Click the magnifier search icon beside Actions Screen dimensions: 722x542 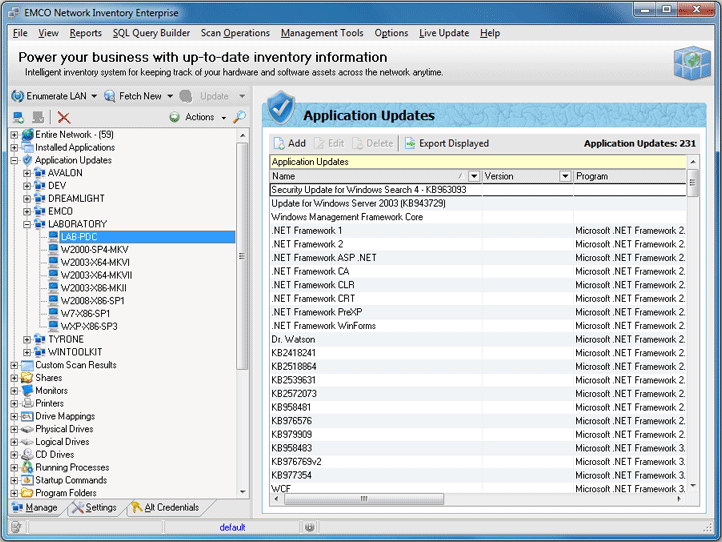click(x=239, y=117)
